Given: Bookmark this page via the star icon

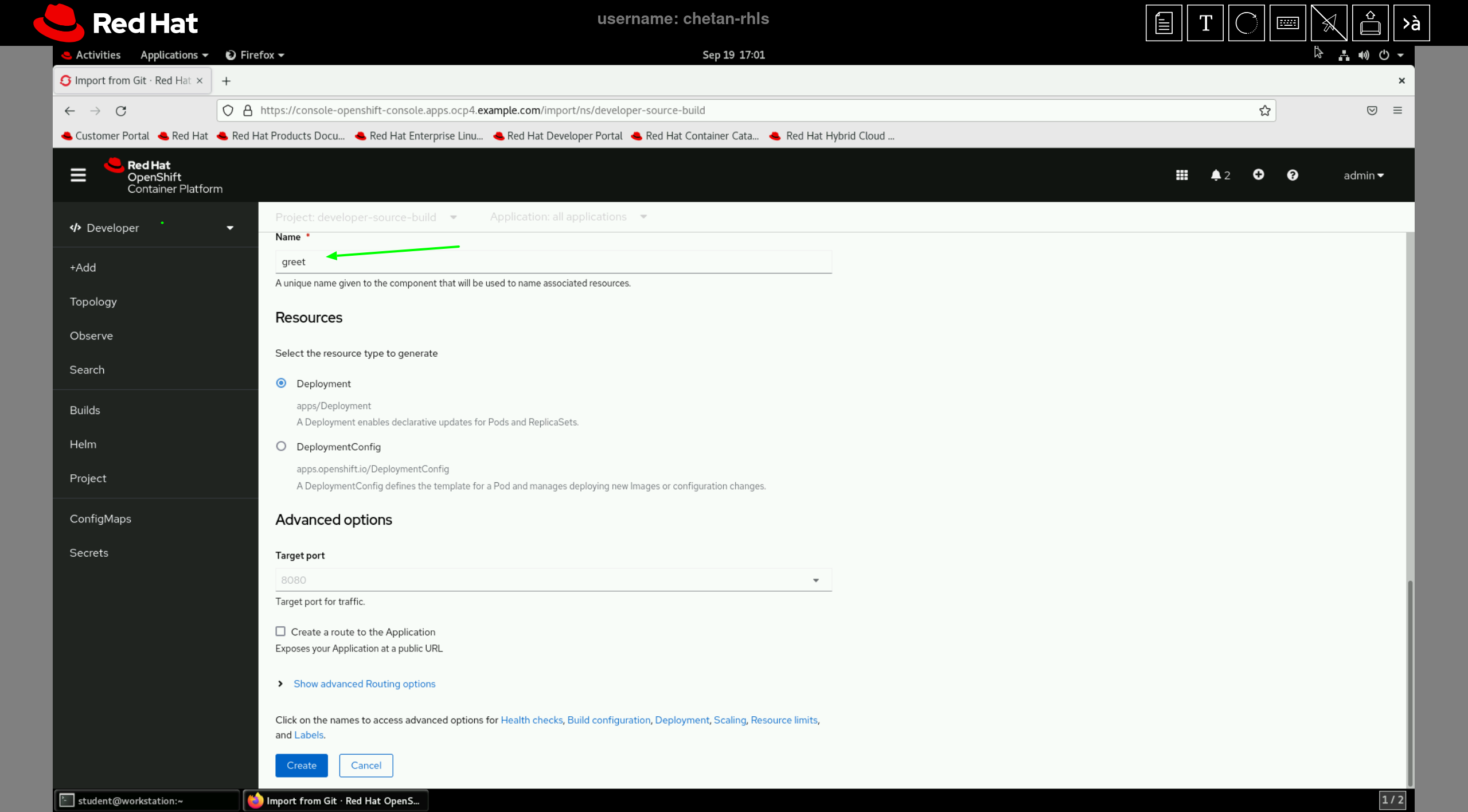Looking at the screenshot, I should pyautogui.click(x=1264, y=110).
